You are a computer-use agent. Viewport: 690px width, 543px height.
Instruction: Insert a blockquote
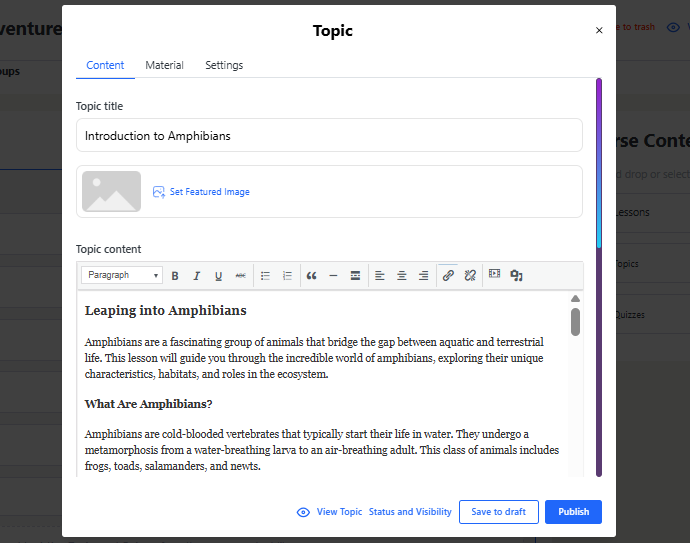312,275
